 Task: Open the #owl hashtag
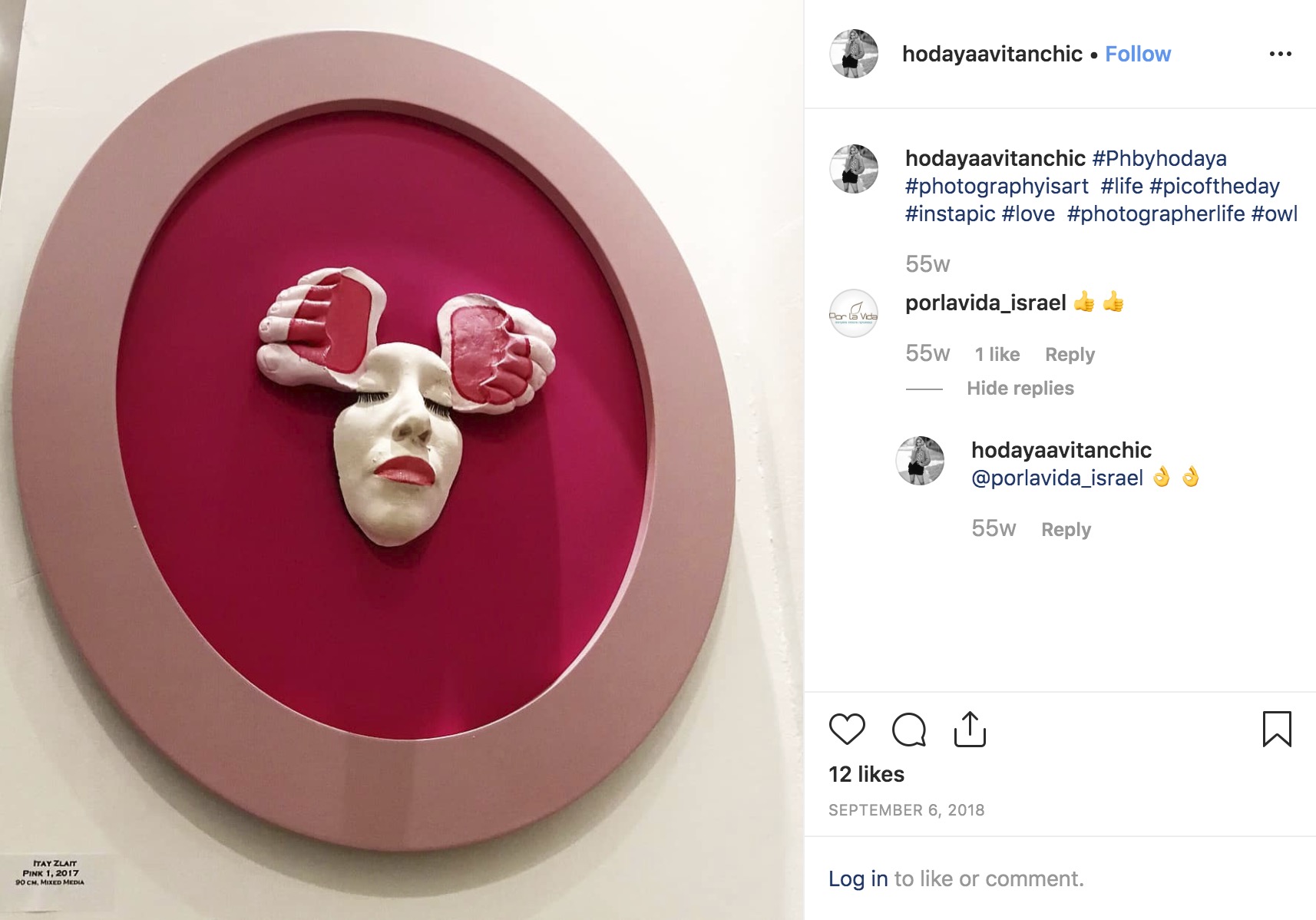(x=1274, y=213)
